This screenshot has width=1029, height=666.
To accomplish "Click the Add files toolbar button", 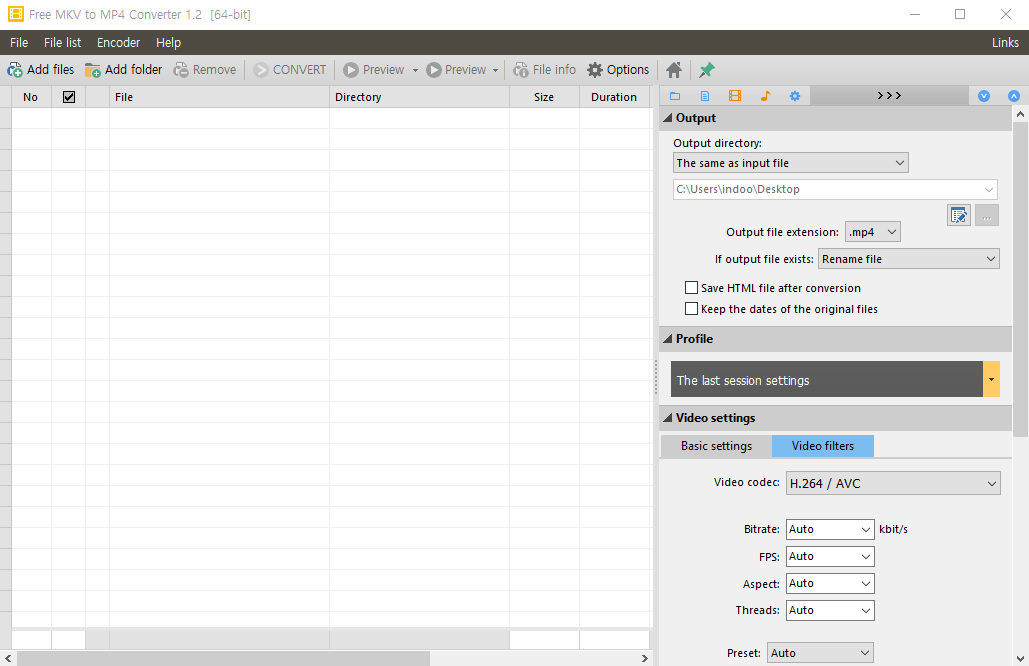I will [41, 70].
